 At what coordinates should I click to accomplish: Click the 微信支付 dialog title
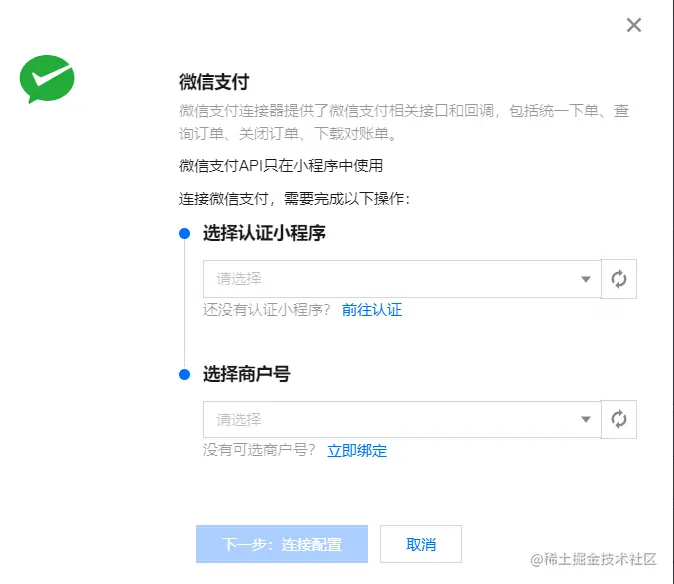coord(214,82)
